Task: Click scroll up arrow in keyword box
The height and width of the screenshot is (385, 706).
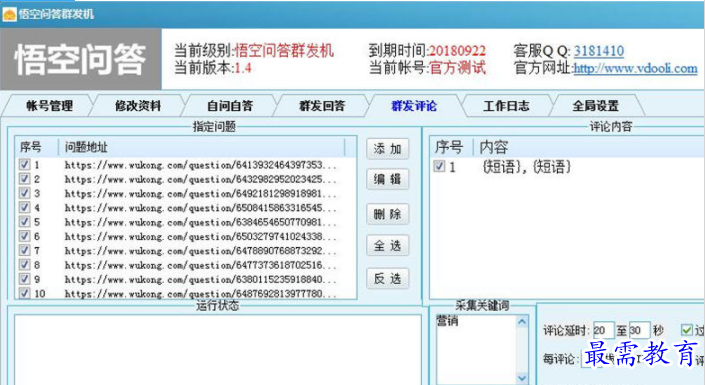Action: (x=522, y=322)
